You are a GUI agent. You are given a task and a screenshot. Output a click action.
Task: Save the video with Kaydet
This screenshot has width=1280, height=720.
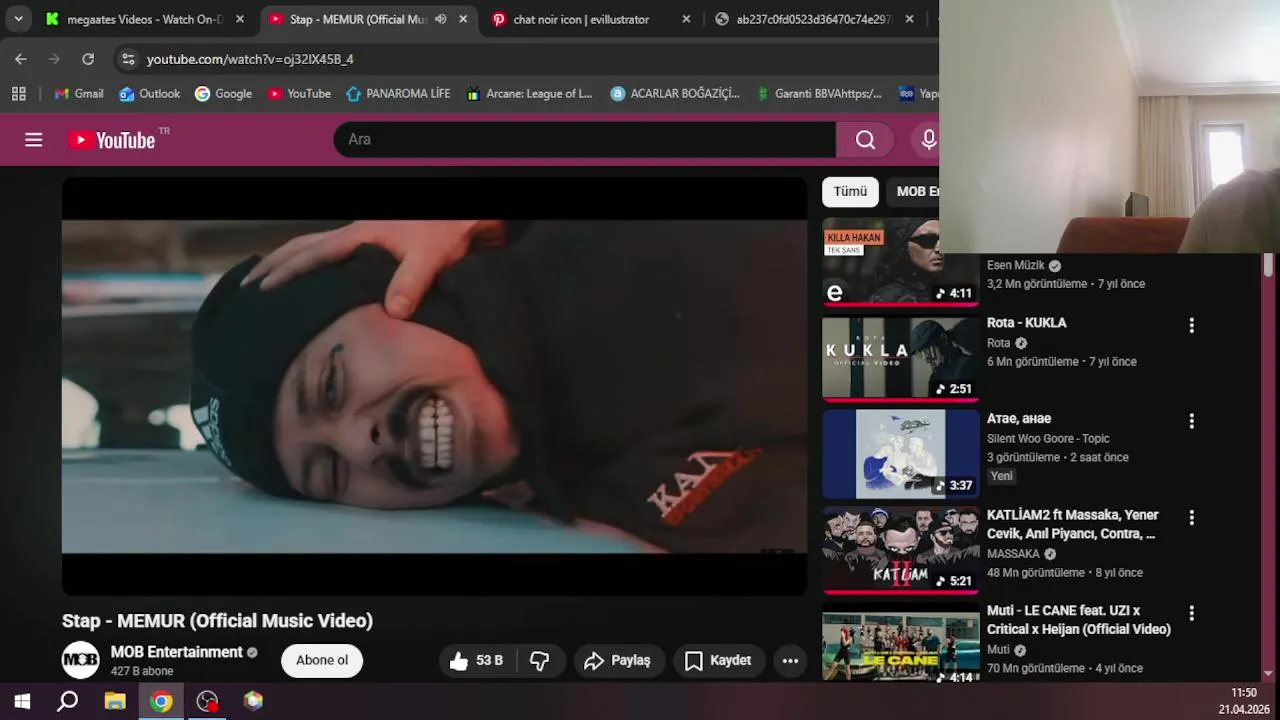pos(719,660)
